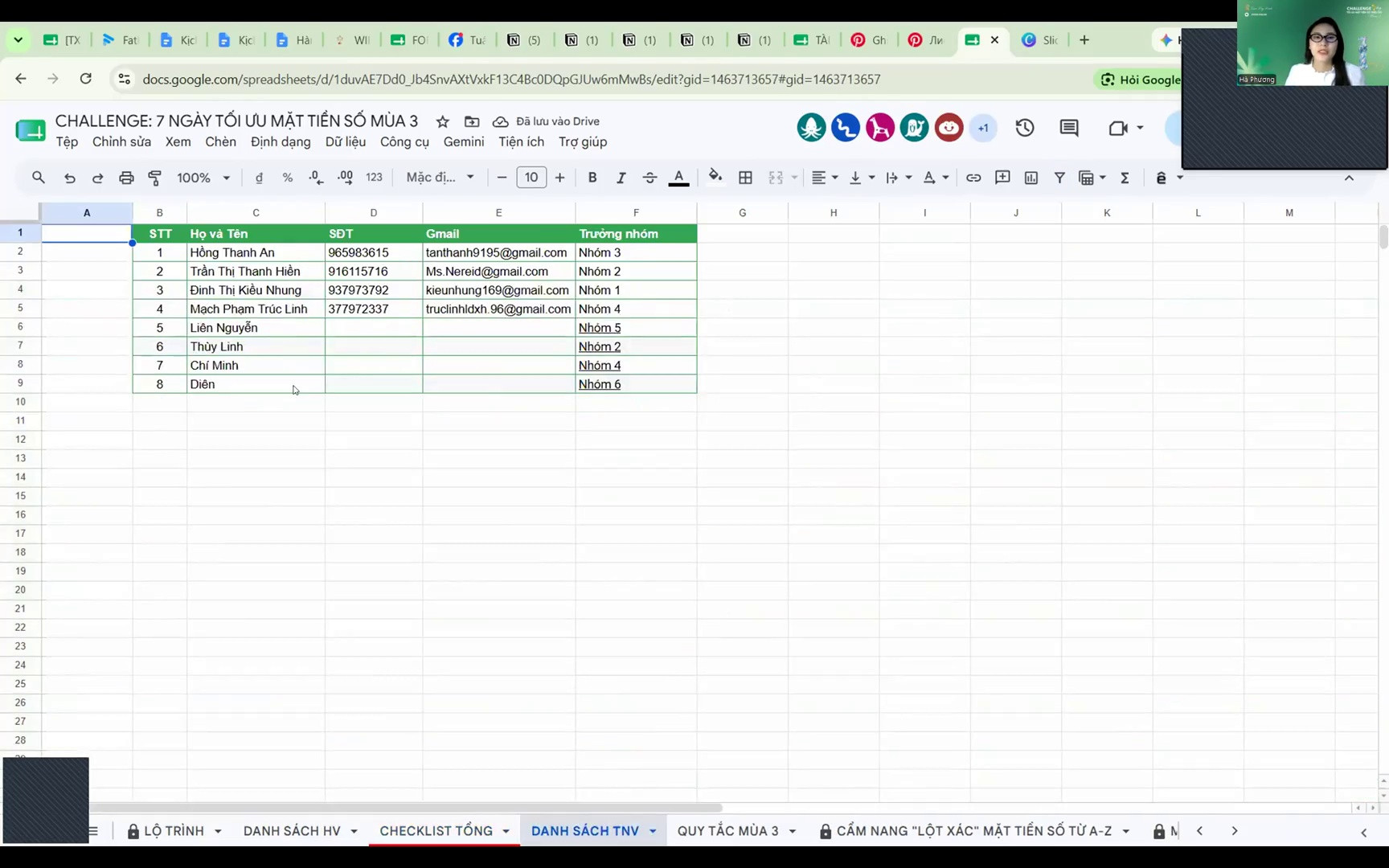Open the font family dropdown
Viewport: 1389px width, 868px height.
(x=440, y=178)
